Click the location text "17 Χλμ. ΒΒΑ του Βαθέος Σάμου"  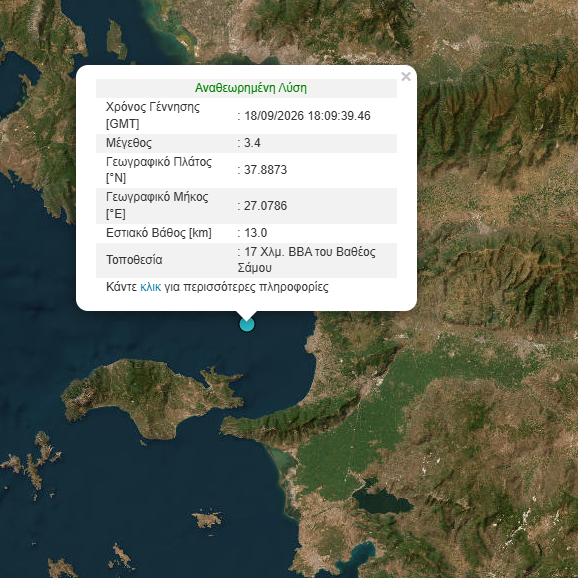(x=307, y=260)
